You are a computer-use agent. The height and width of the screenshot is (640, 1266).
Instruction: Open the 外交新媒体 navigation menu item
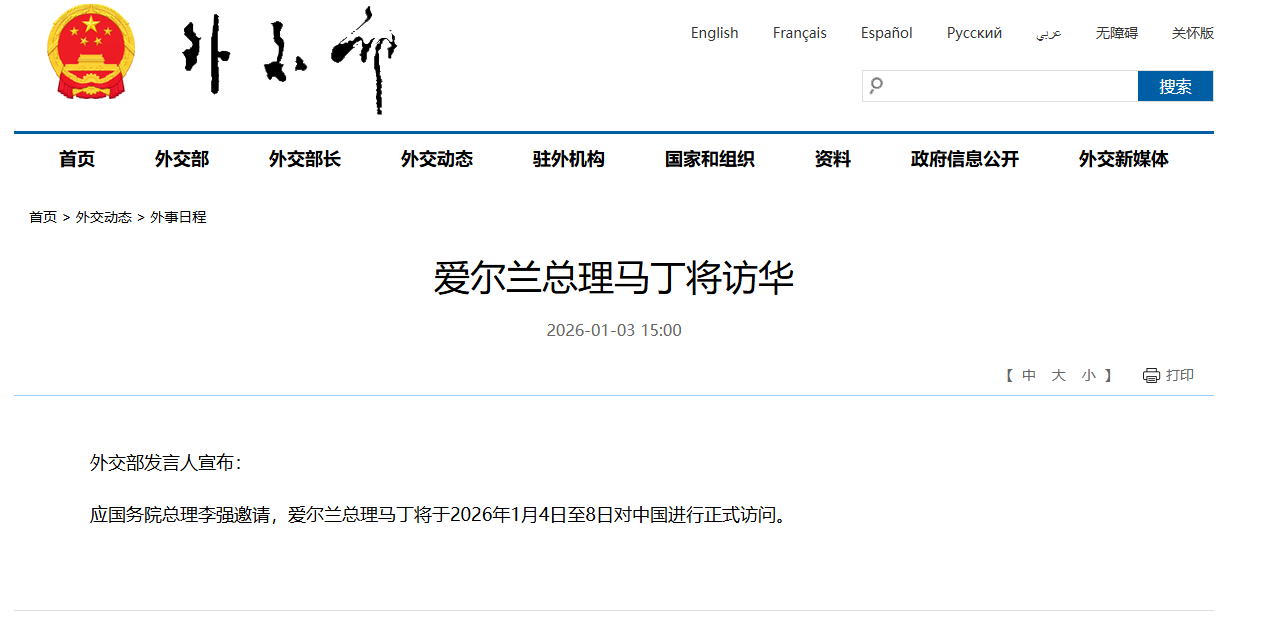click(x=1122, y=158)
